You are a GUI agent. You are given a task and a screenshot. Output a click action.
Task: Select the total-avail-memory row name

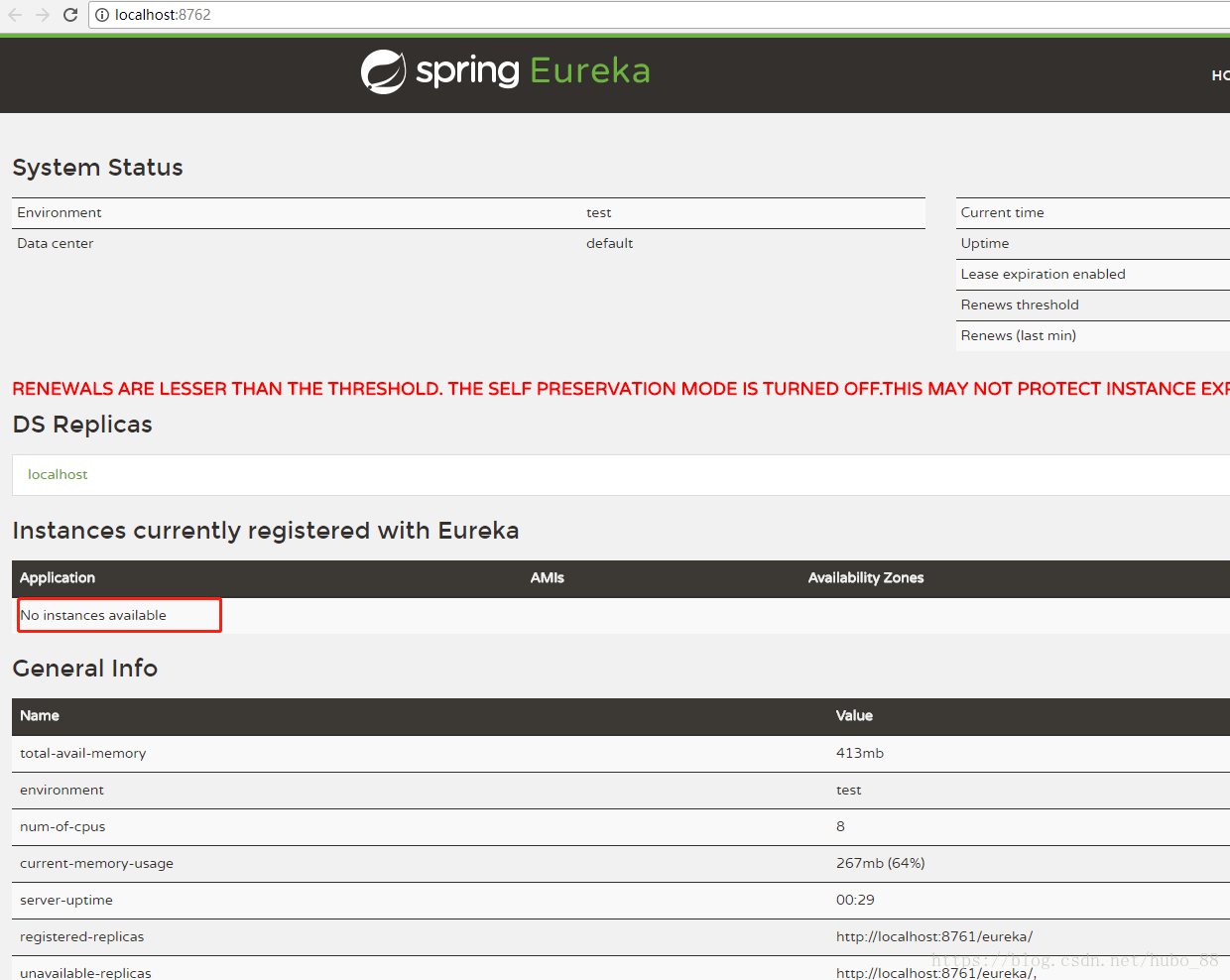(x=83, y=754)
